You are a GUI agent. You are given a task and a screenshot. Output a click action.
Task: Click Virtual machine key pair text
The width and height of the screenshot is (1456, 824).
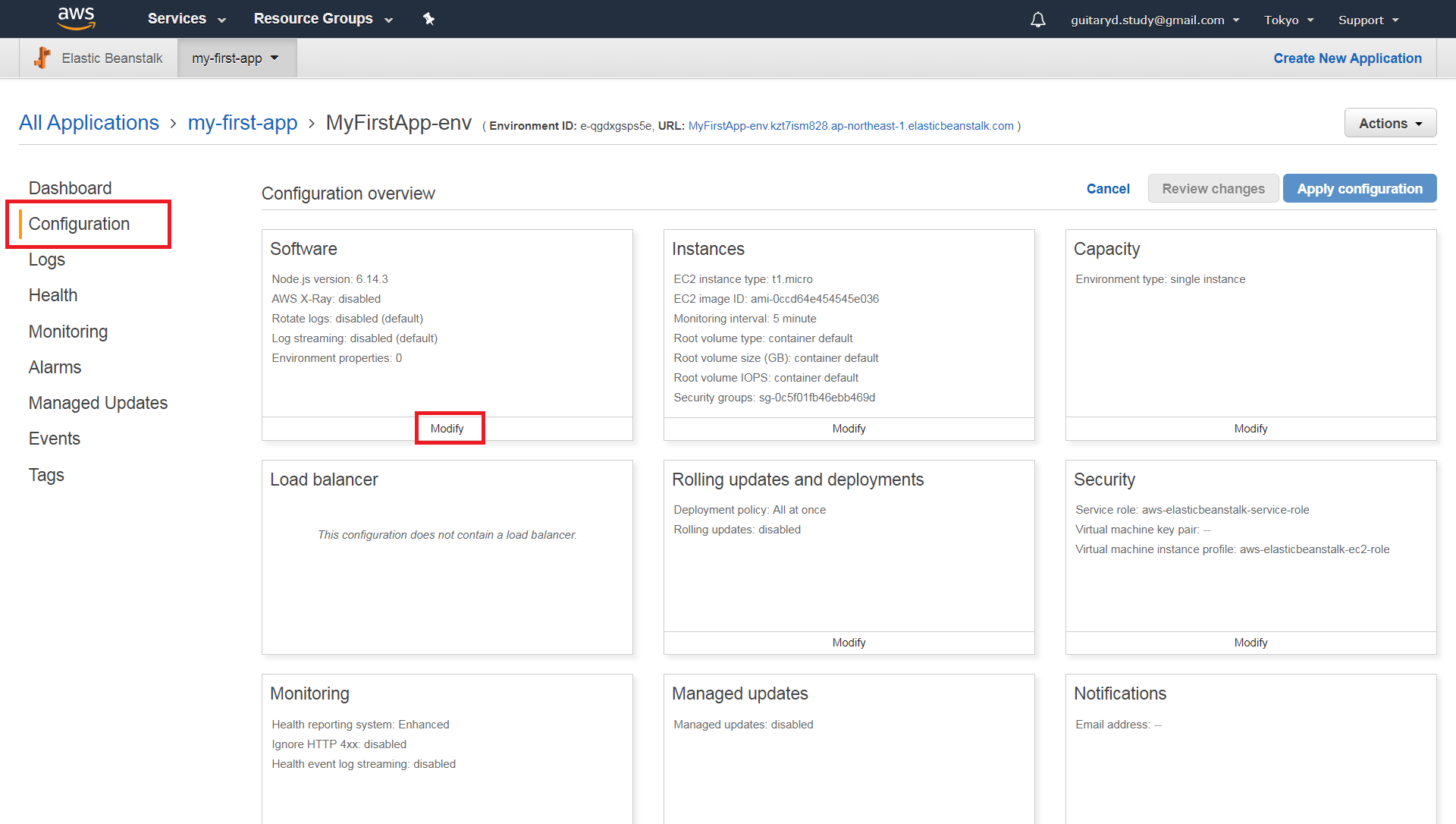point(1143,530)
